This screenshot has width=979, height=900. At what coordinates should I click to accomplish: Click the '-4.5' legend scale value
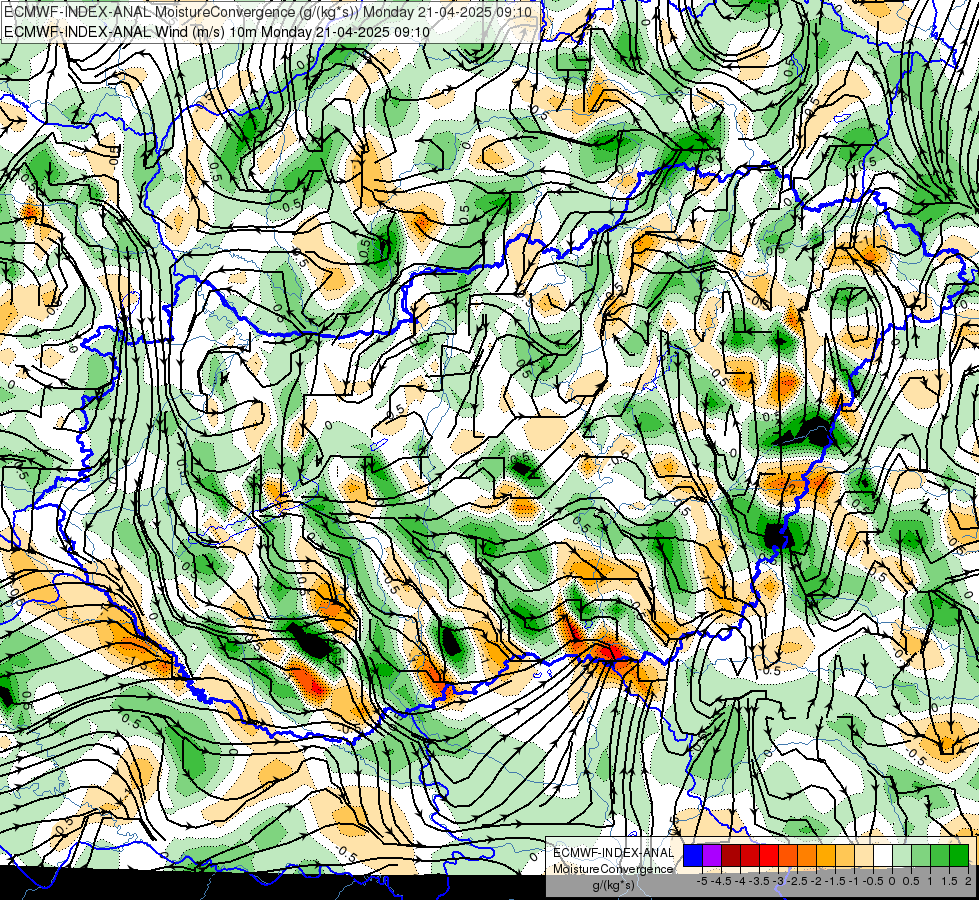point(722,881)
